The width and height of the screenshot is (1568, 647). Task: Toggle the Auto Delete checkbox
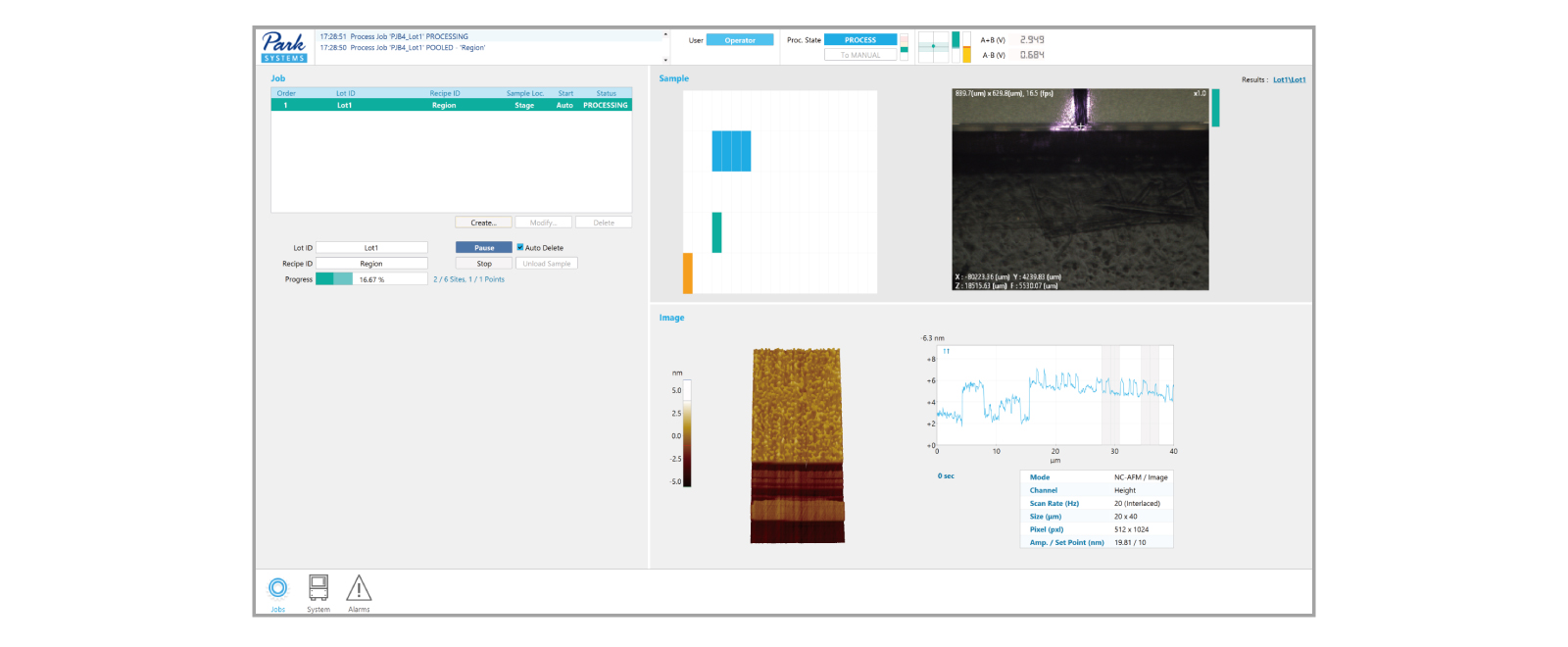click(x=520, y=248)
